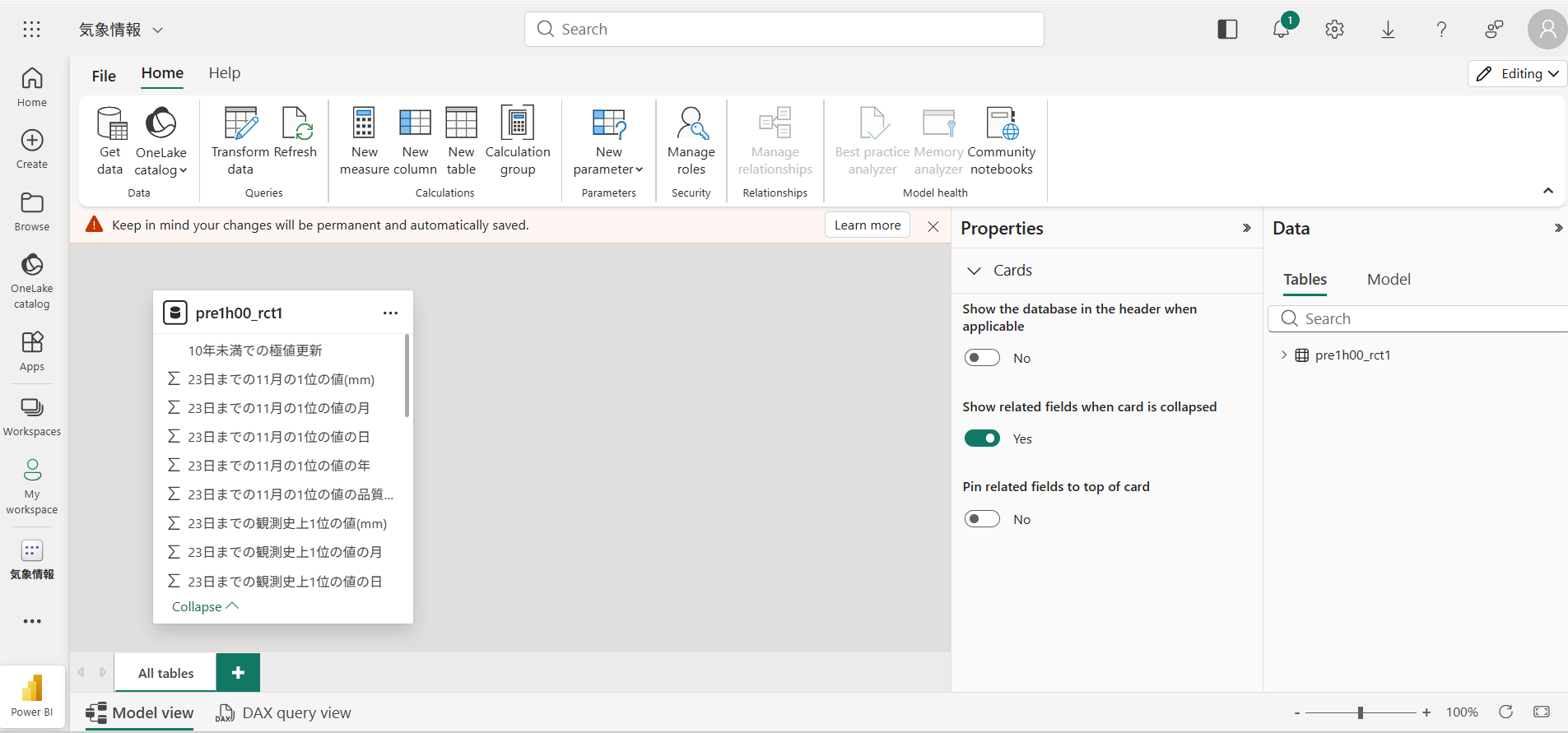
Task: Toggle Pin related fields to top
Action: [982, 519]
